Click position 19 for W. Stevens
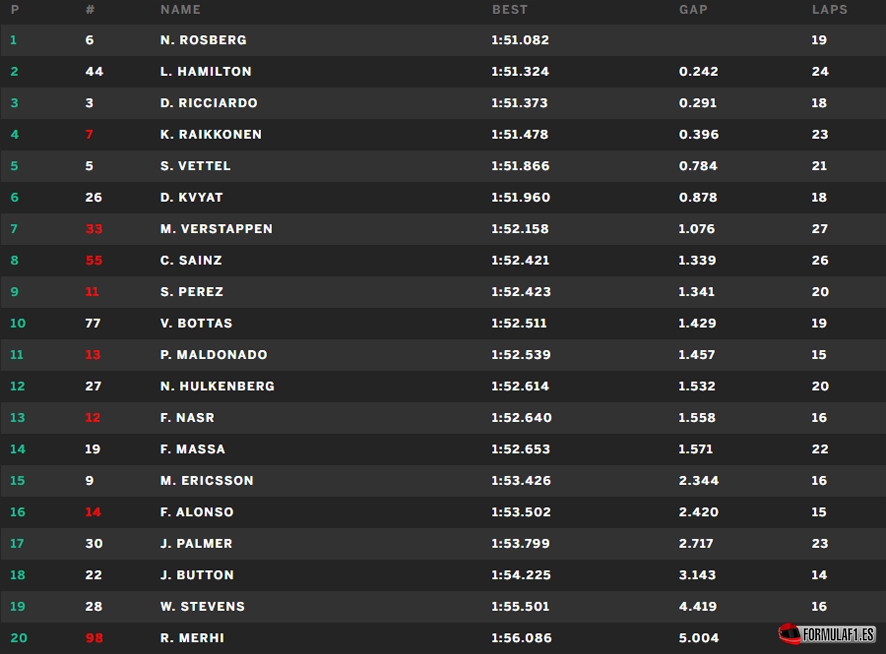The height and width of the screenshot is (654, 886). coord(18,607)
